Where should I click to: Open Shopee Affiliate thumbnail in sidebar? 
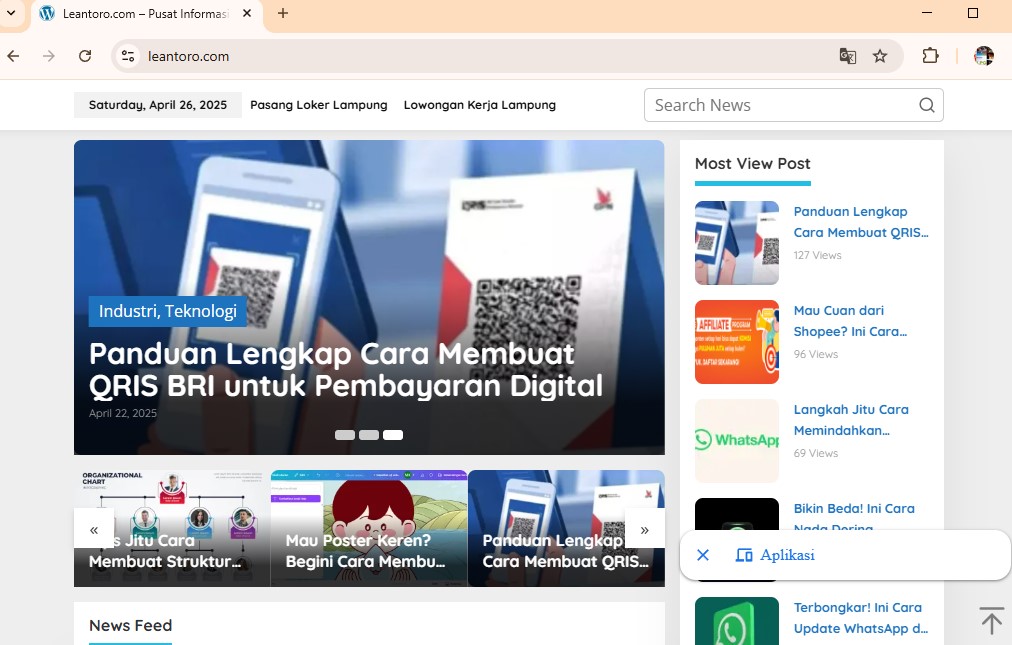737,342
